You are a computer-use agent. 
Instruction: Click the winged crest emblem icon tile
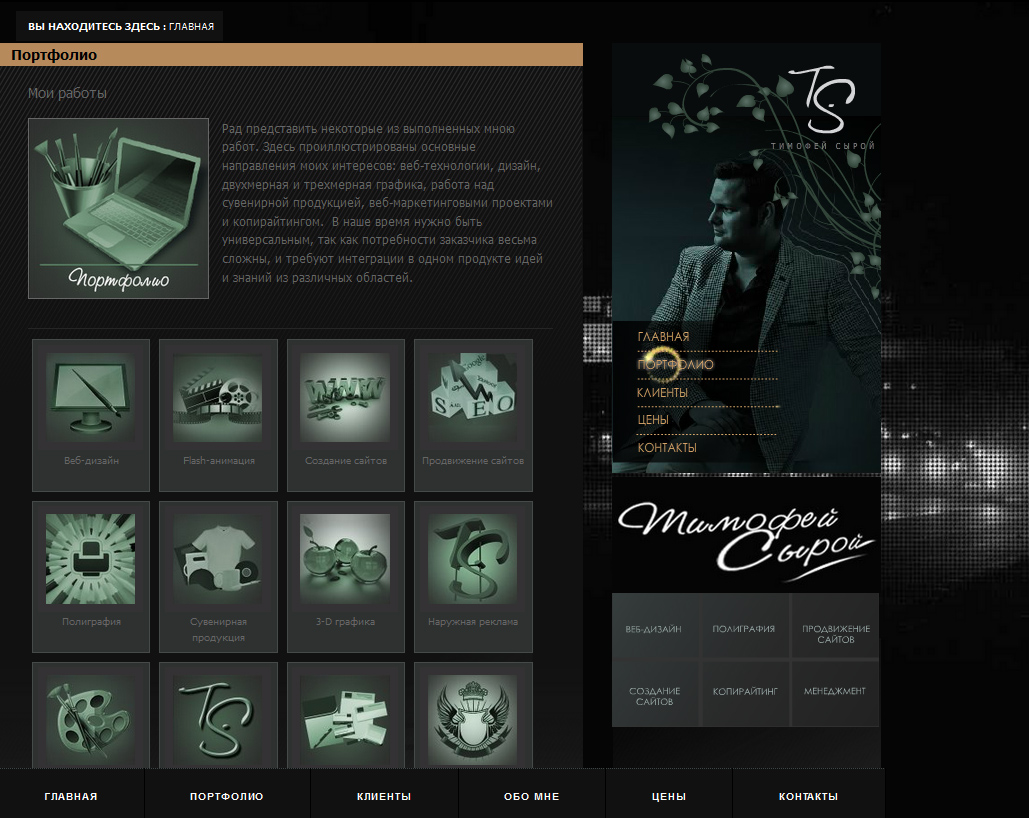pyautogui.click(x=472, y=720)
